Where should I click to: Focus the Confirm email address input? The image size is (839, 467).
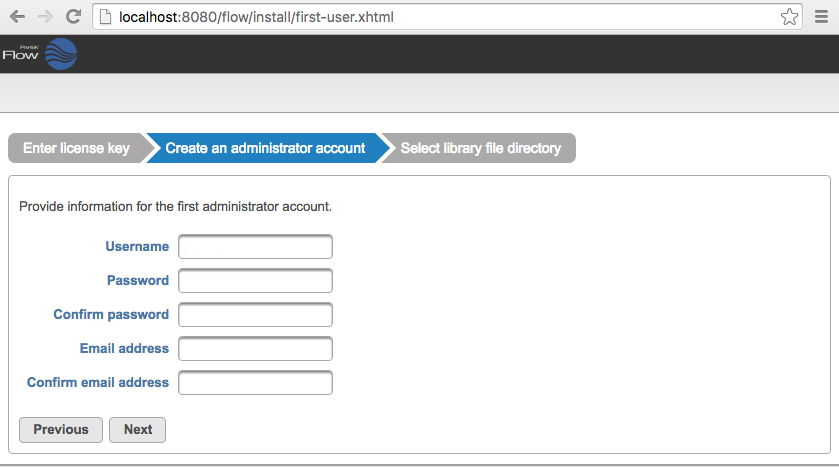(x=255, y=383)
